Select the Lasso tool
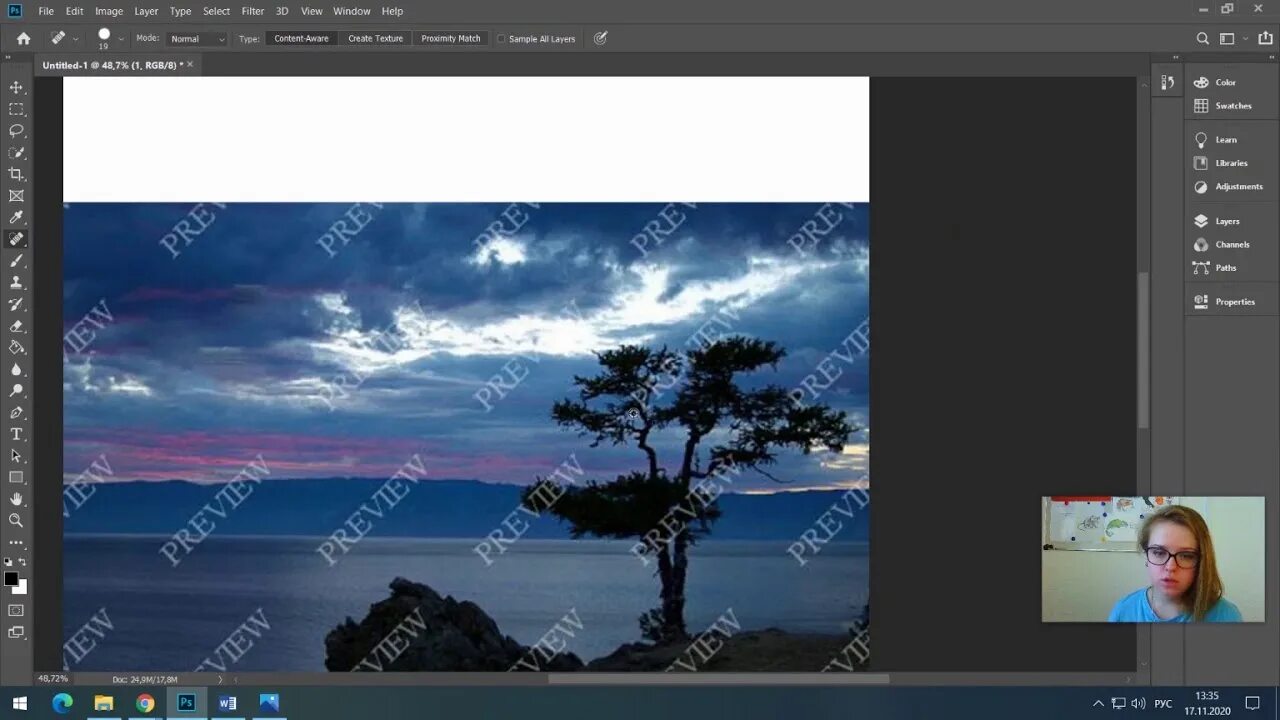Image resolution: width=1280 pixels, height=720 pixels. (16, 131)
